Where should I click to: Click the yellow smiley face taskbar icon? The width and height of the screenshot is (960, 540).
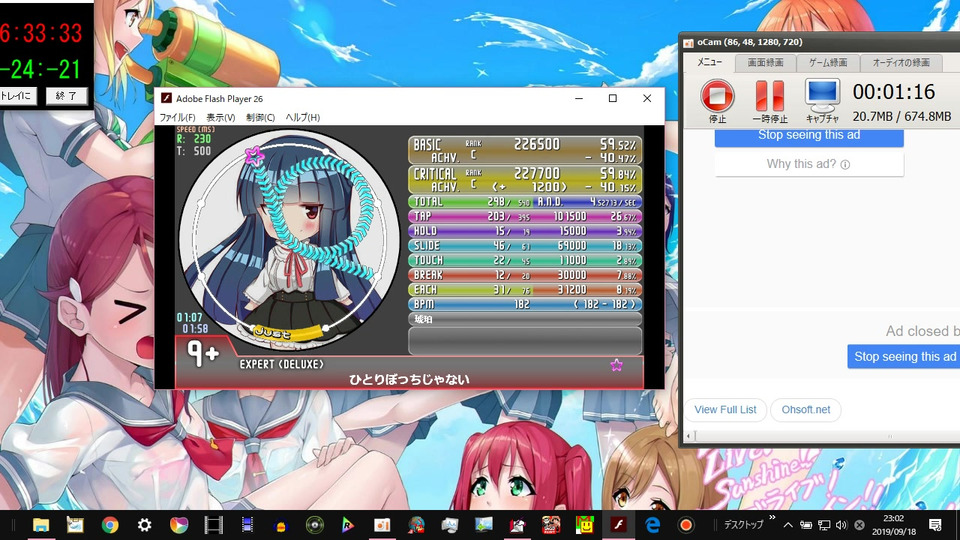click(585, 525)
